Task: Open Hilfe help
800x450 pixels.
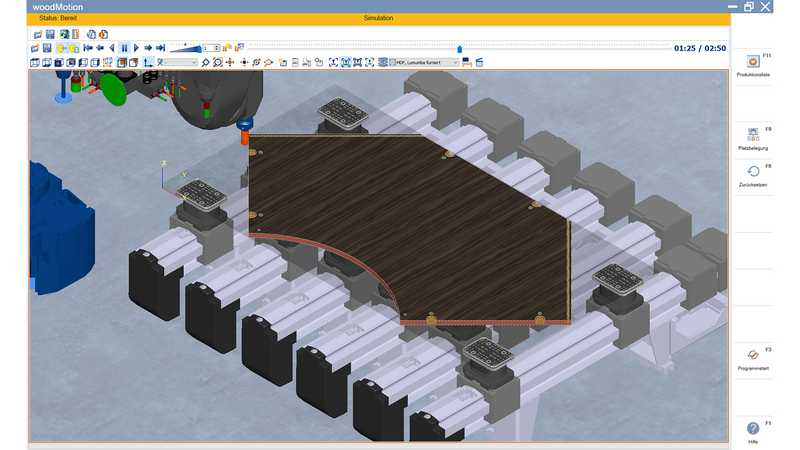Action: point(752,429)
